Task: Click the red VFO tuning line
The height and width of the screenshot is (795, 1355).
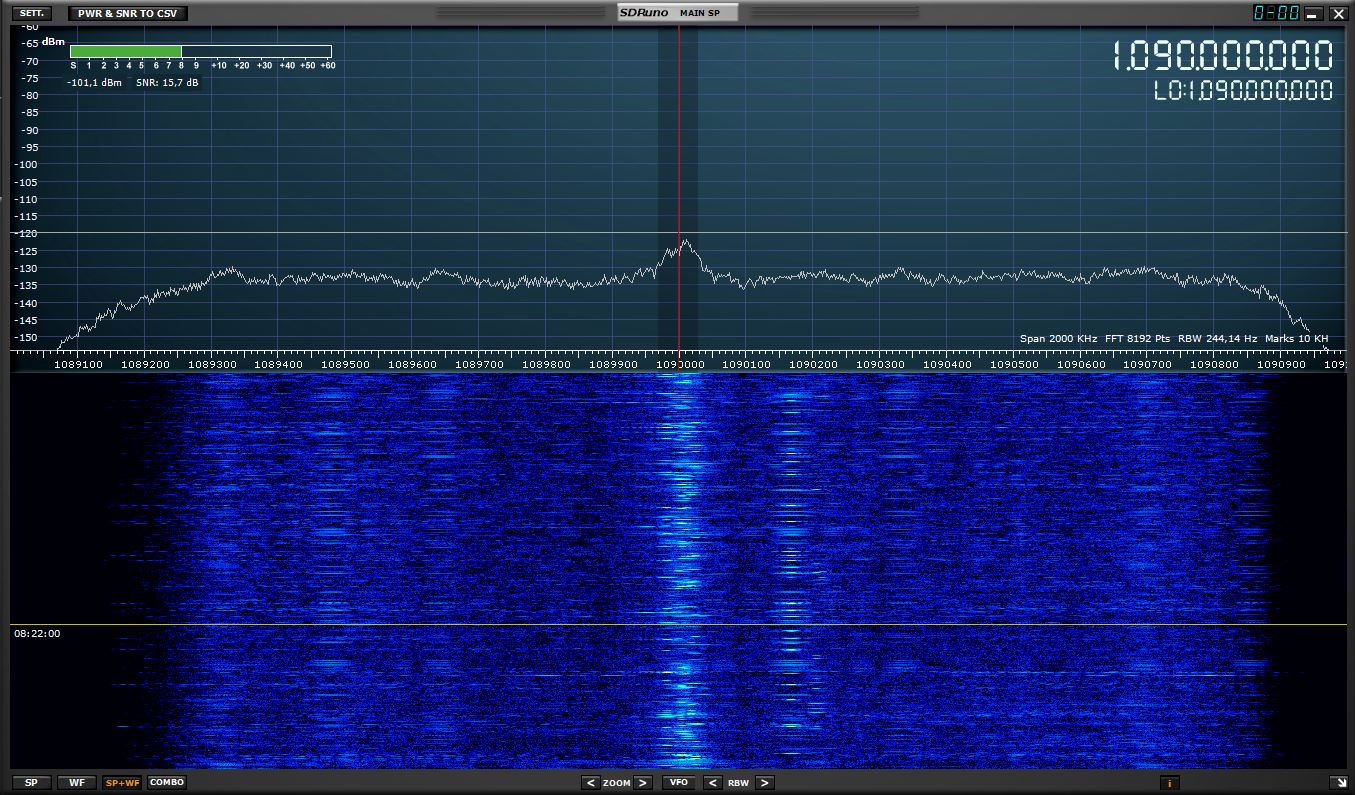Action: 679,190
